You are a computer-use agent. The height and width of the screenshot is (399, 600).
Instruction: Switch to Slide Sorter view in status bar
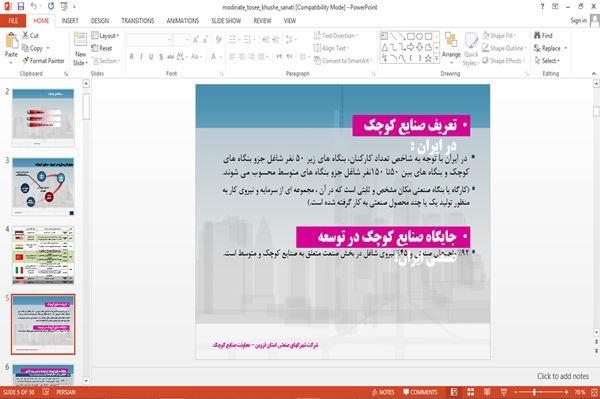pyautogui.click(x=470, y=392)
